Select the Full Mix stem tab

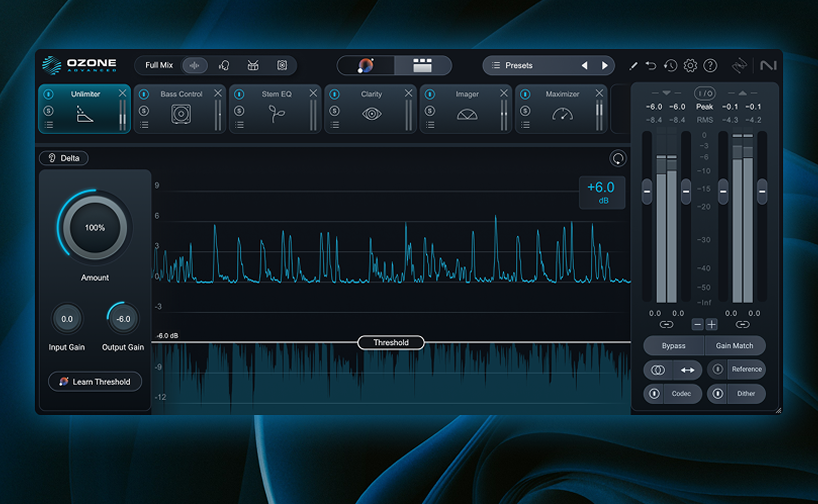pos(159,65)
